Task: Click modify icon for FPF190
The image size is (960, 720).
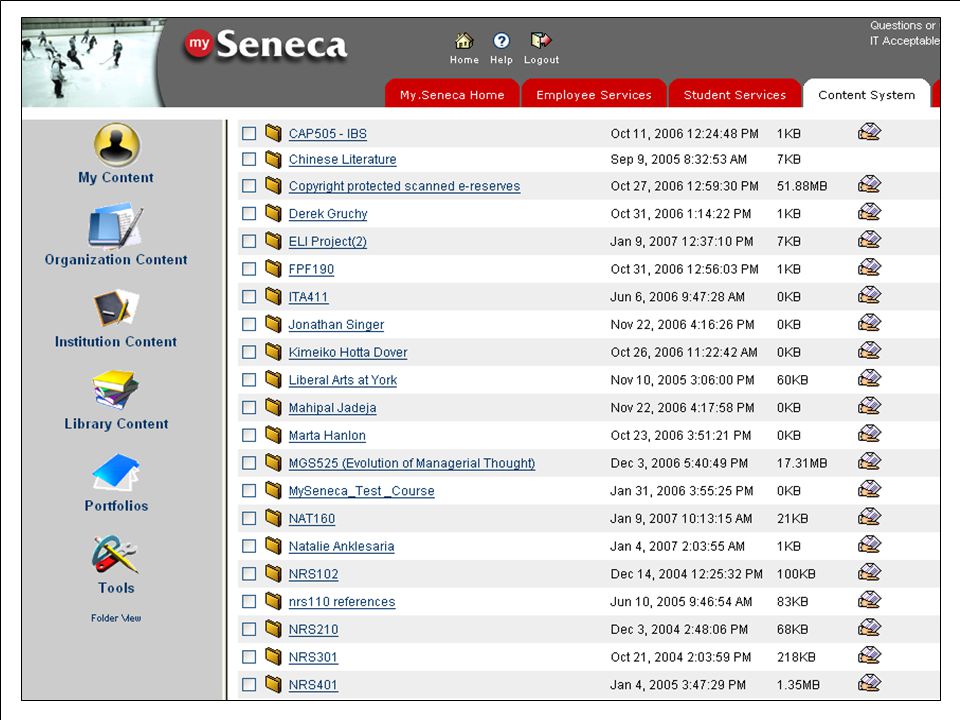Action: 869,267
